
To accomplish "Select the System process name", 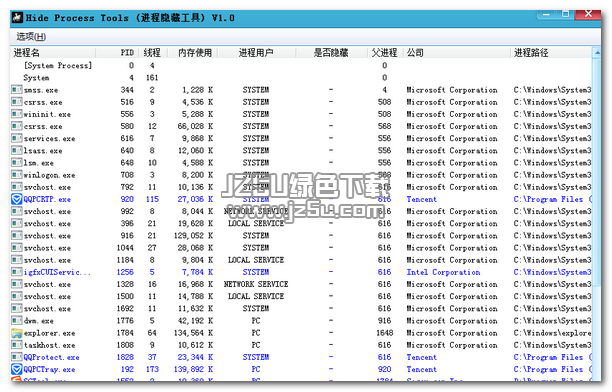I will point(36,78).
